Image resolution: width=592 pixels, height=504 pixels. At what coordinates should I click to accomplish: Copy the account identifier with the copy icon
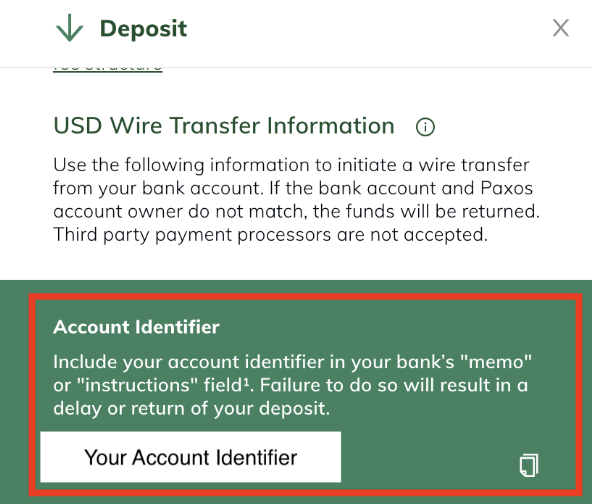tap(529, 465)
